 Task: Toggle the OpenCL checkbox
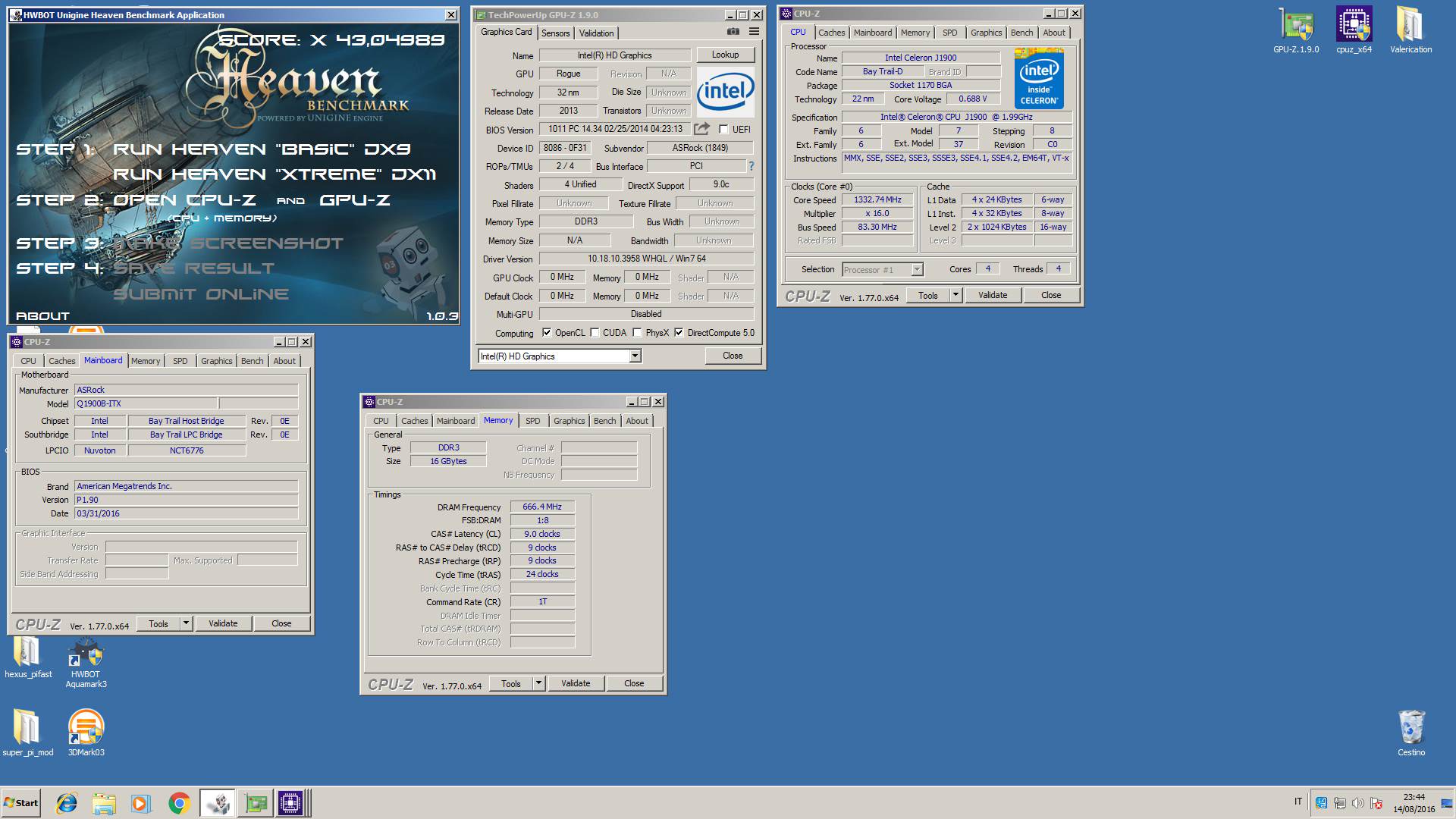[x=547, y=332]
